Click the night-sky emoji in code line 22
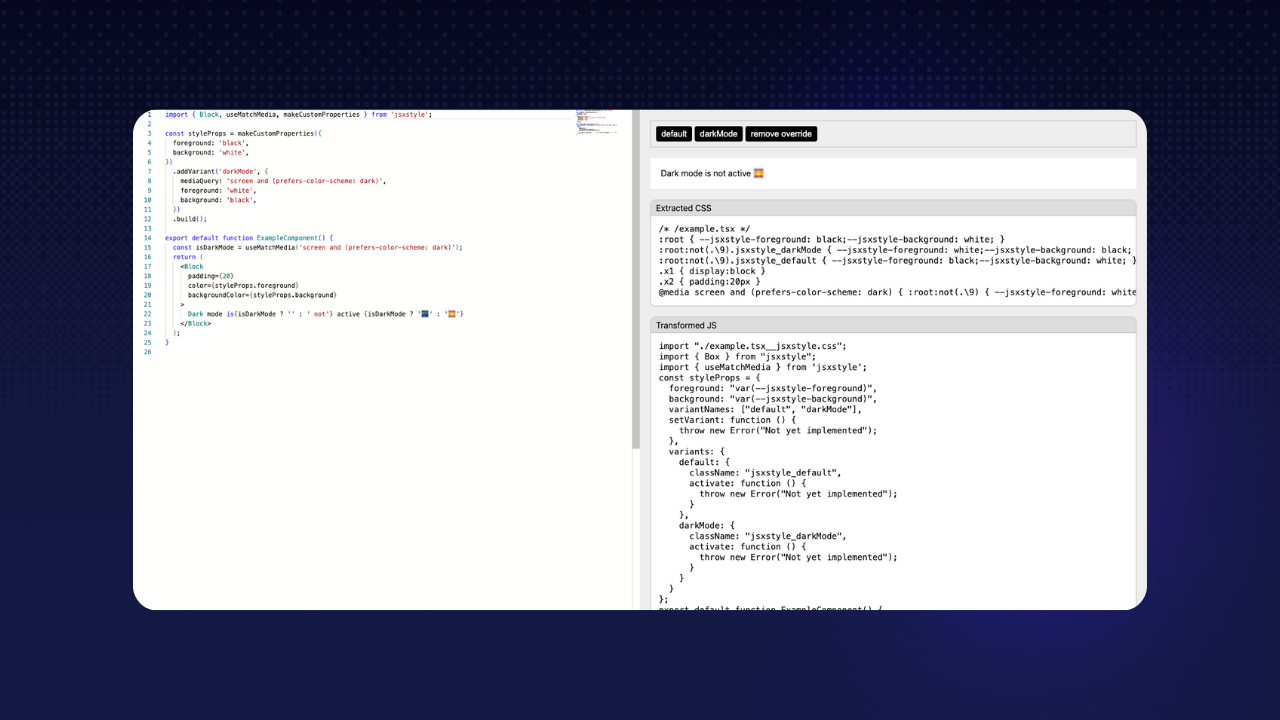This screenshot has height=720, width=1280. tap(425, 314)
